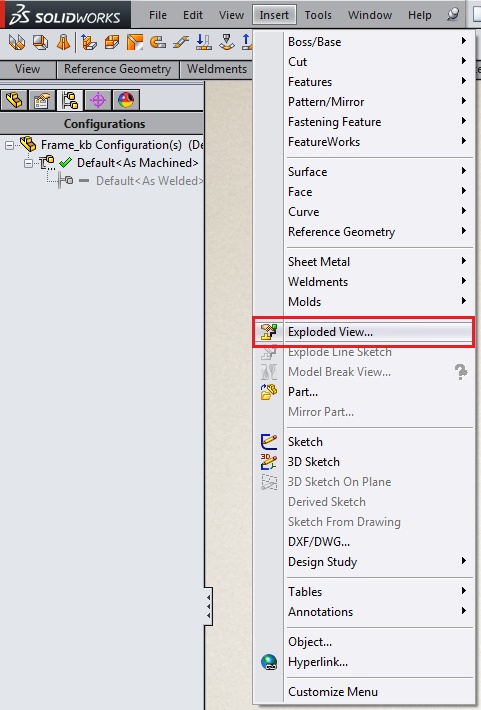Open the Help menu
Viewport: 481px width, 710px height.
pos(419,15)
